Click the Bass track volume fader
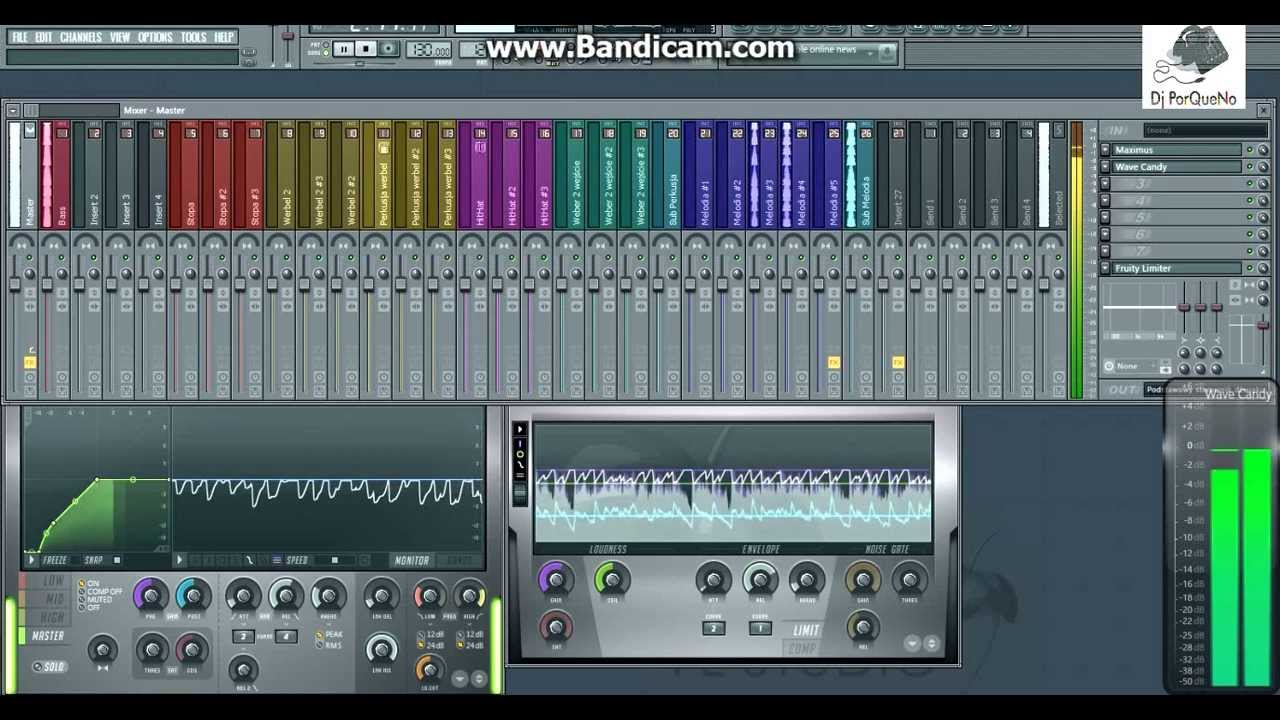This screenshot has width=1280, height=720. (x=47, y=286)
